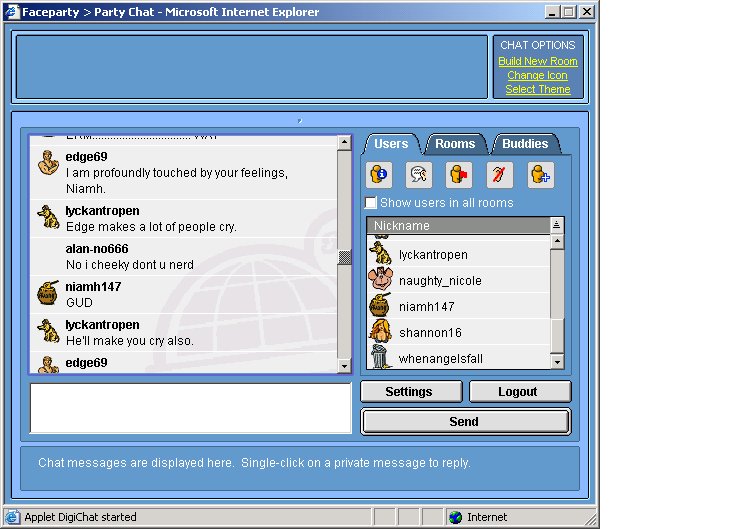Click 'Applet DigiChat started' status text
This screenshot has width=734, height=529.
[x=81, y=517]
